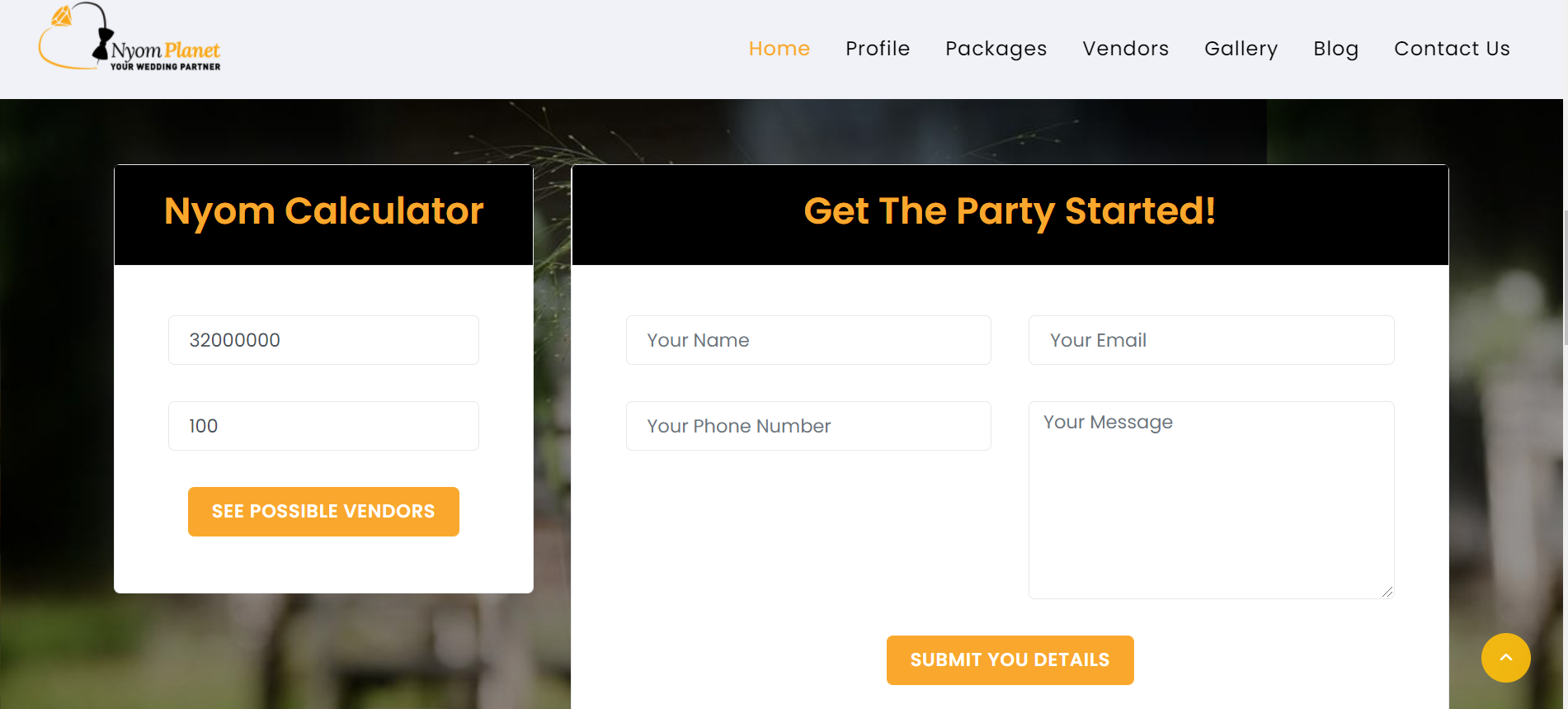This screenshot has height=709, width=1568.
Task: Open the Contact Us page
Action: pyautogui.click(x=1452, y=49)
